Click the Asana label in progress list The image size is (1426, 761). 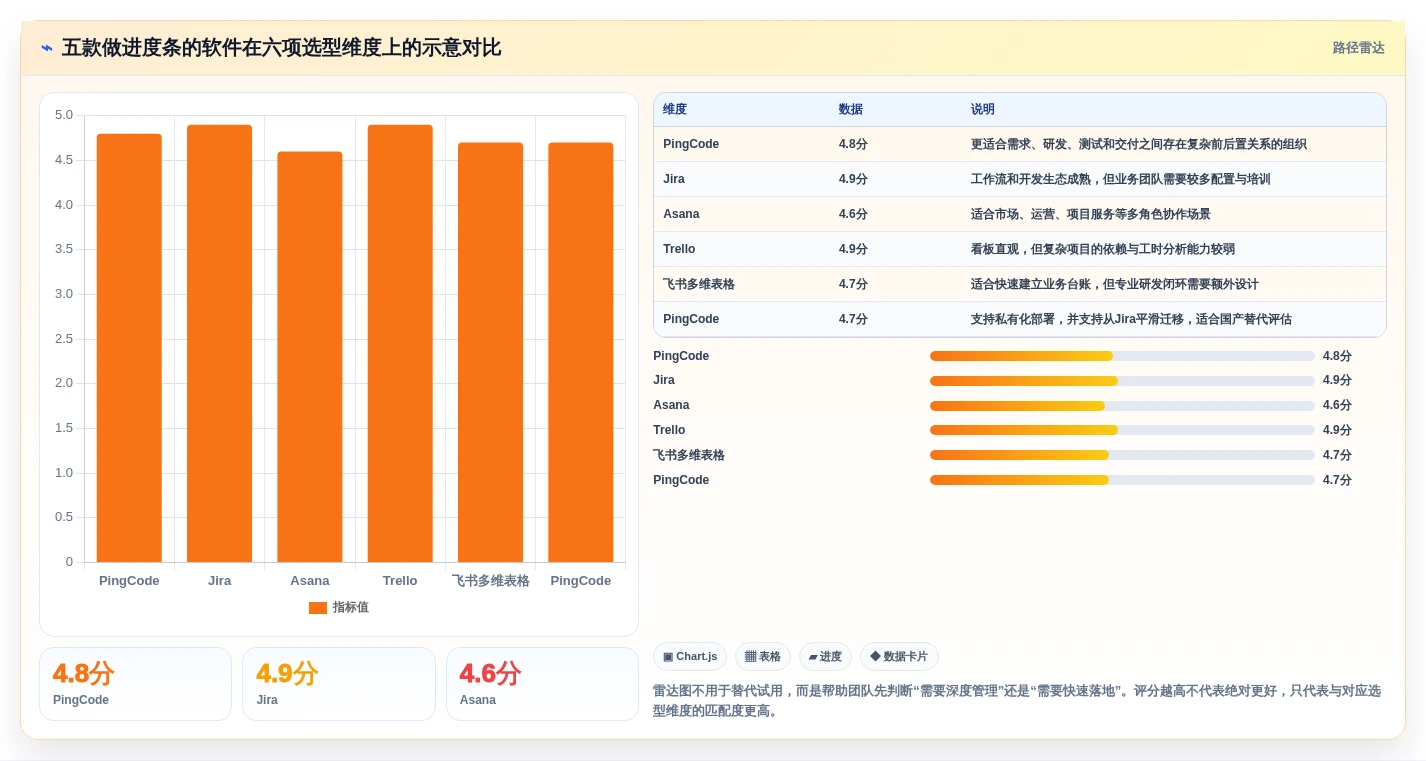[x=671, y=405]
